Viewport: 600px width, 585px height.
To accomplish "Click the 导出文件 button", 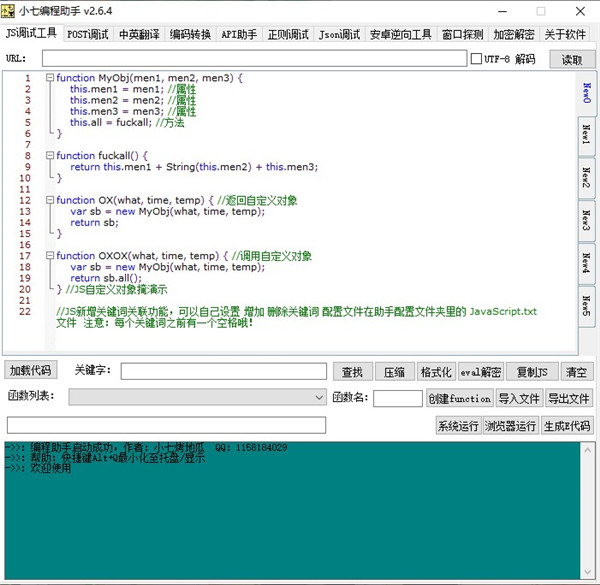I will click(x=569, y=398).
